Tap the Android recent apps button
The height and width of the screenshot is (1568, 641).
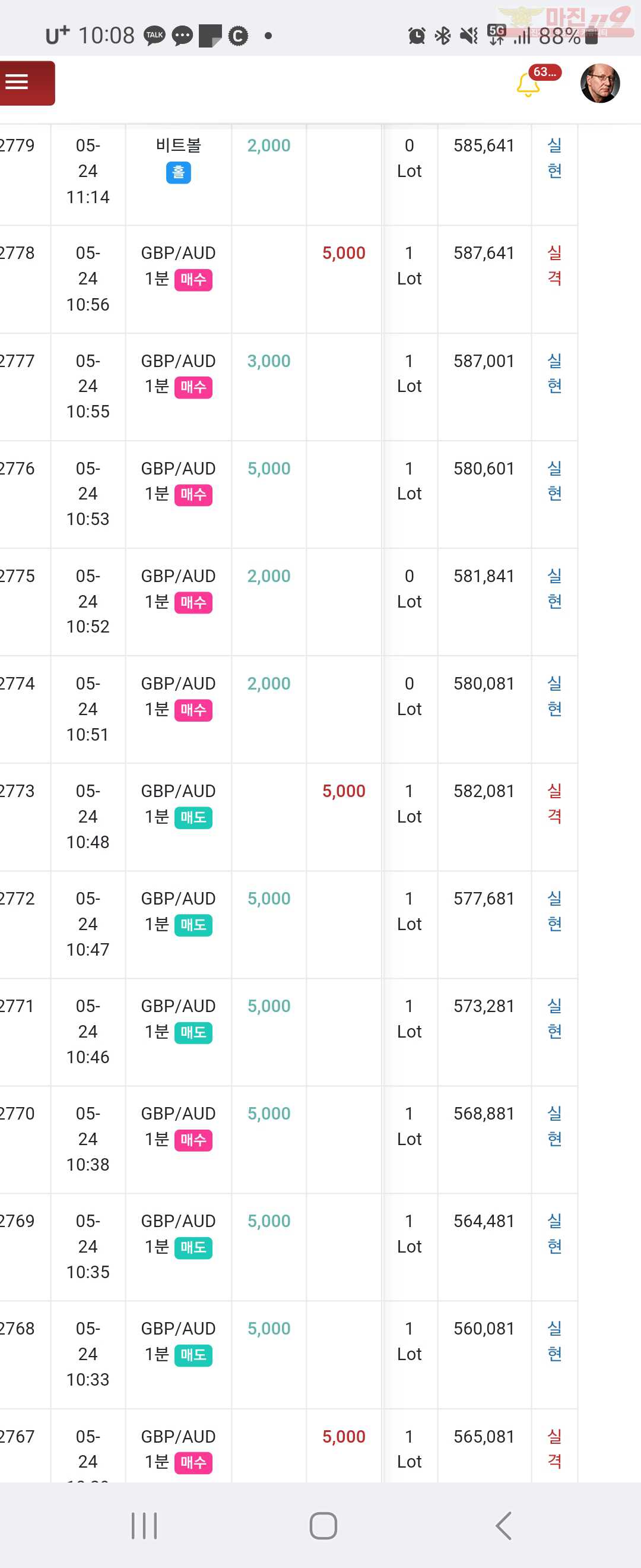144,1525
